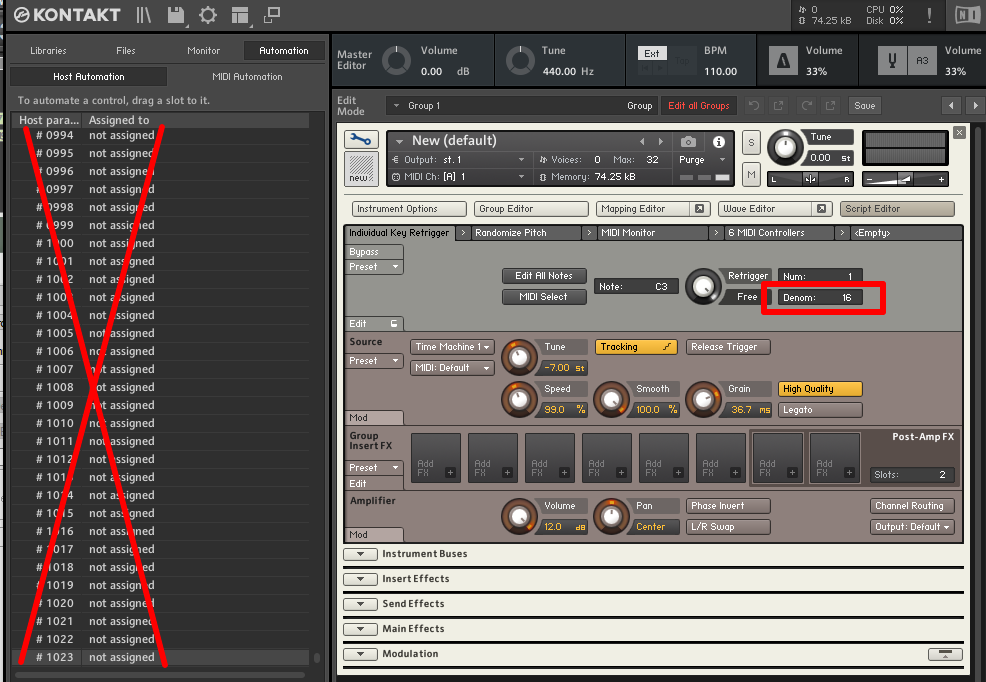Switch to the Libraries tab
The height and width of the screenshot is (682, 986).
(x=48, y=51)
